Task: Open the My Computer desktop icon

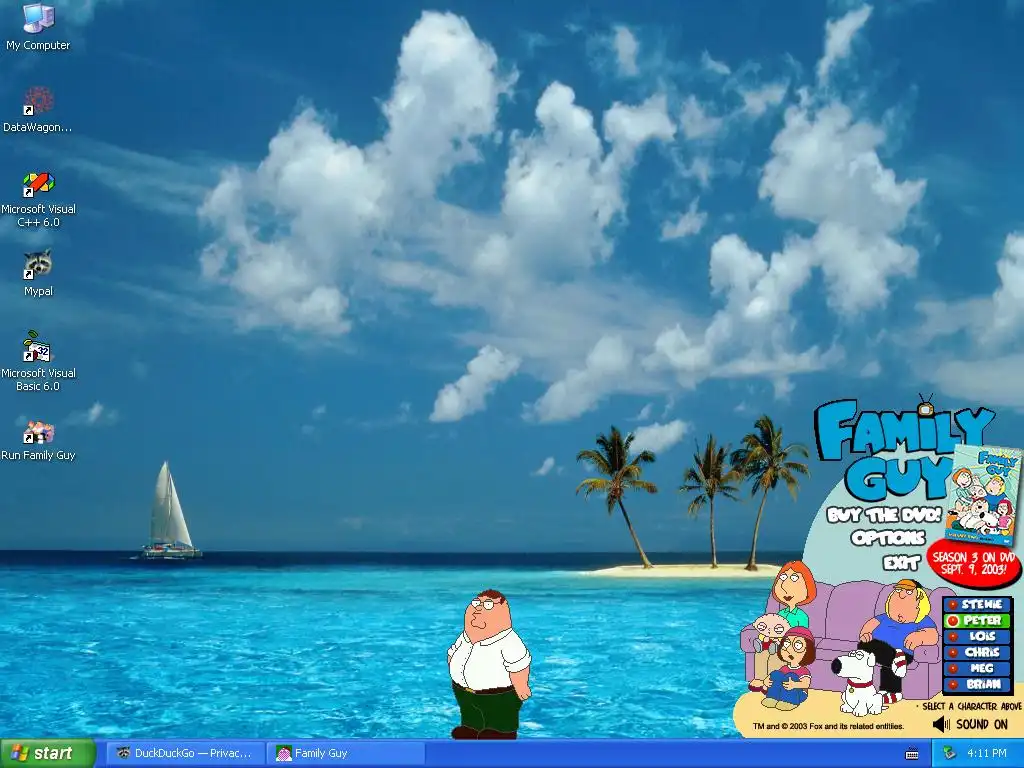Action: (38, 27)
